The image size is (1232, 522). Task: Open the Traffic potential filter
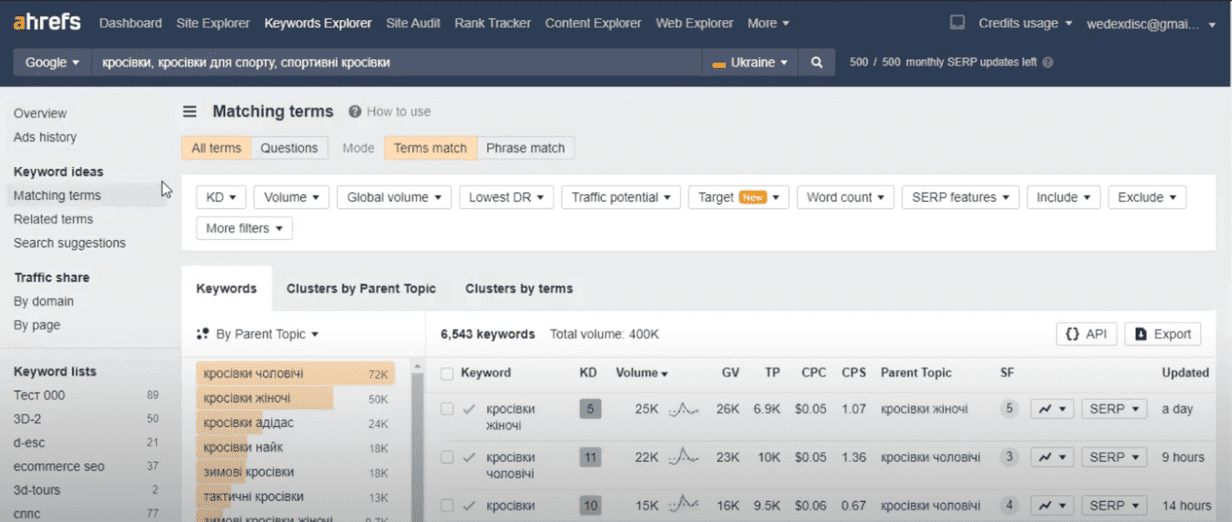click(621, 197)
